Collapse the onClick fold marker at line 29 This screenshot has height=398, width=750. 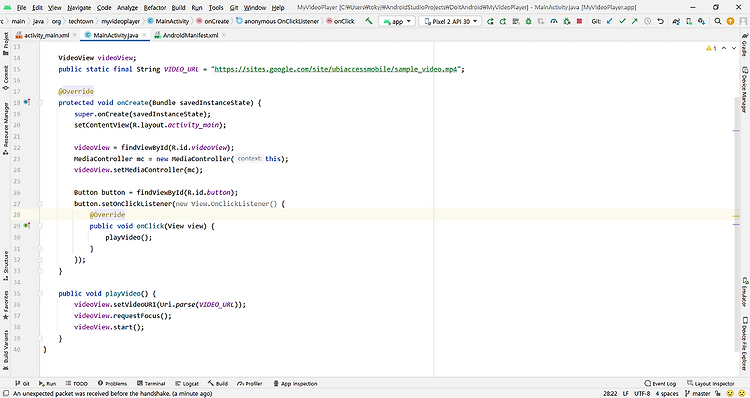point(40,226)
